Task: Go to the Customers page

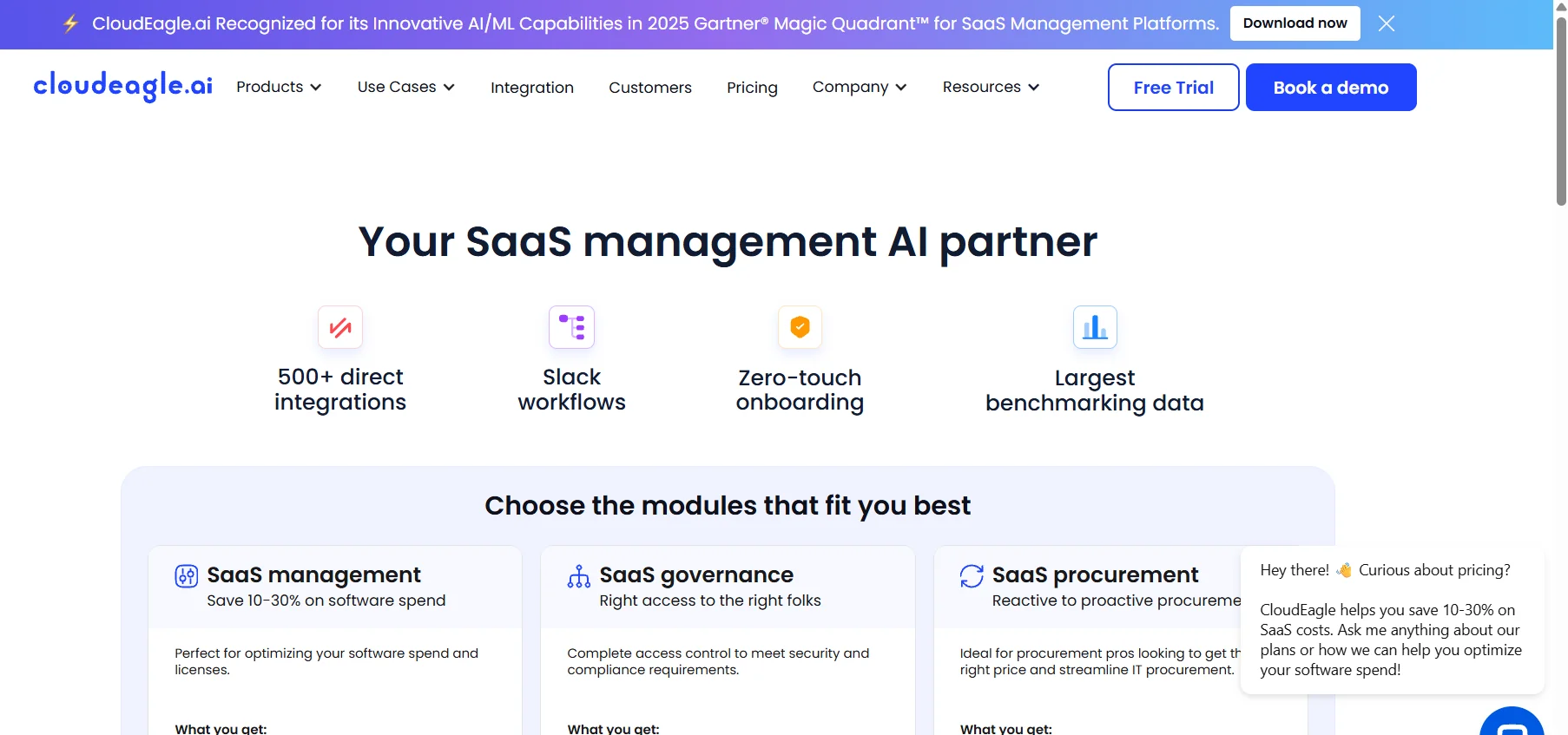Action: 650,88
